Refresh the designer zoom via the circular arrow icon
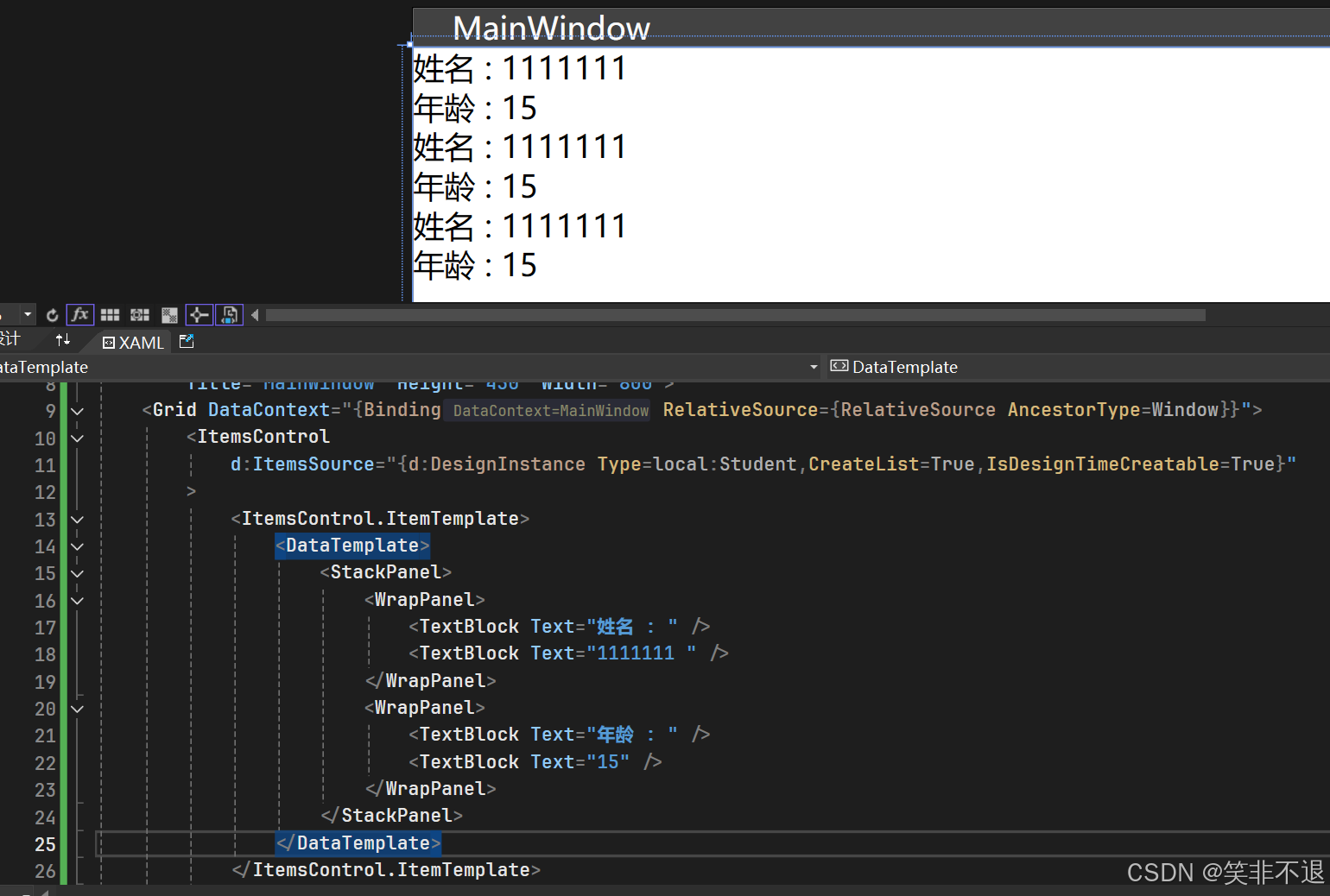This screenshot has height=896, width=1330. [x=52, y=315]
